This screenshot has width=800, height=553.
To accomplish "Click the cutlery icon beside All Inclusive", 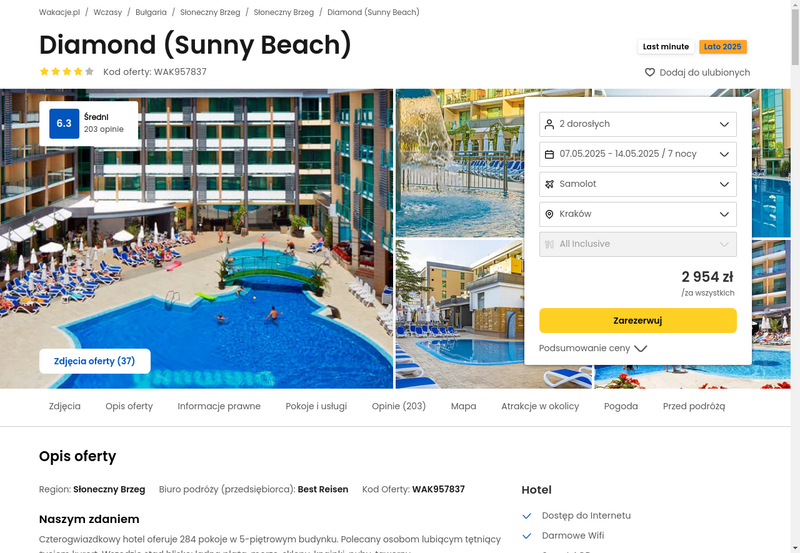I will [549, 244].
